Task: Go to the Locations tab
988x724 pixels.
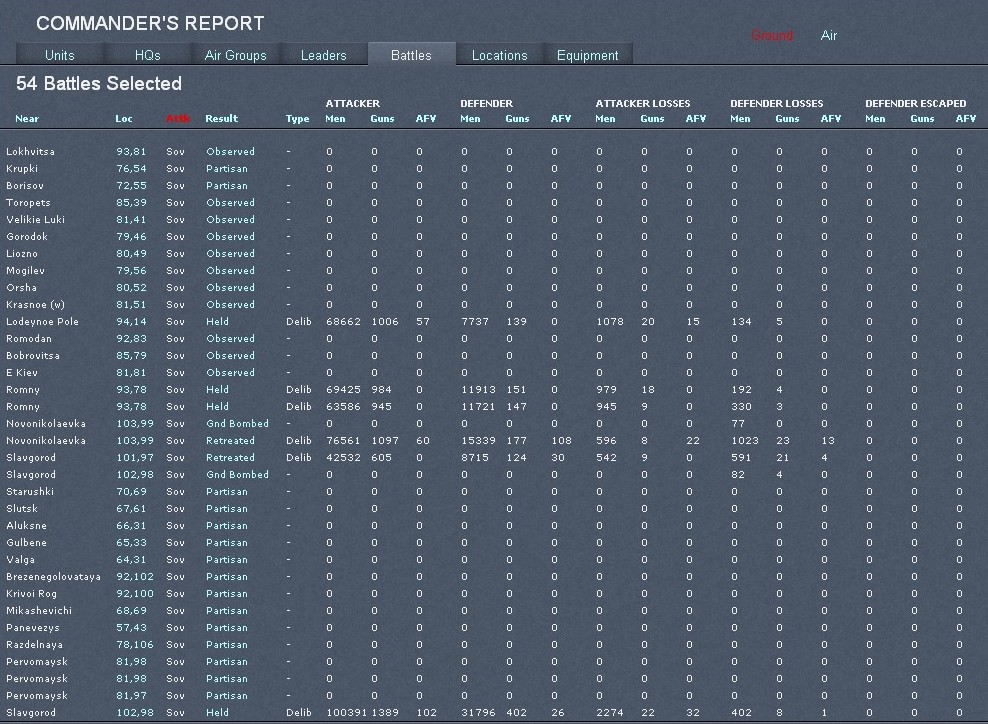Action: (499, 55)
